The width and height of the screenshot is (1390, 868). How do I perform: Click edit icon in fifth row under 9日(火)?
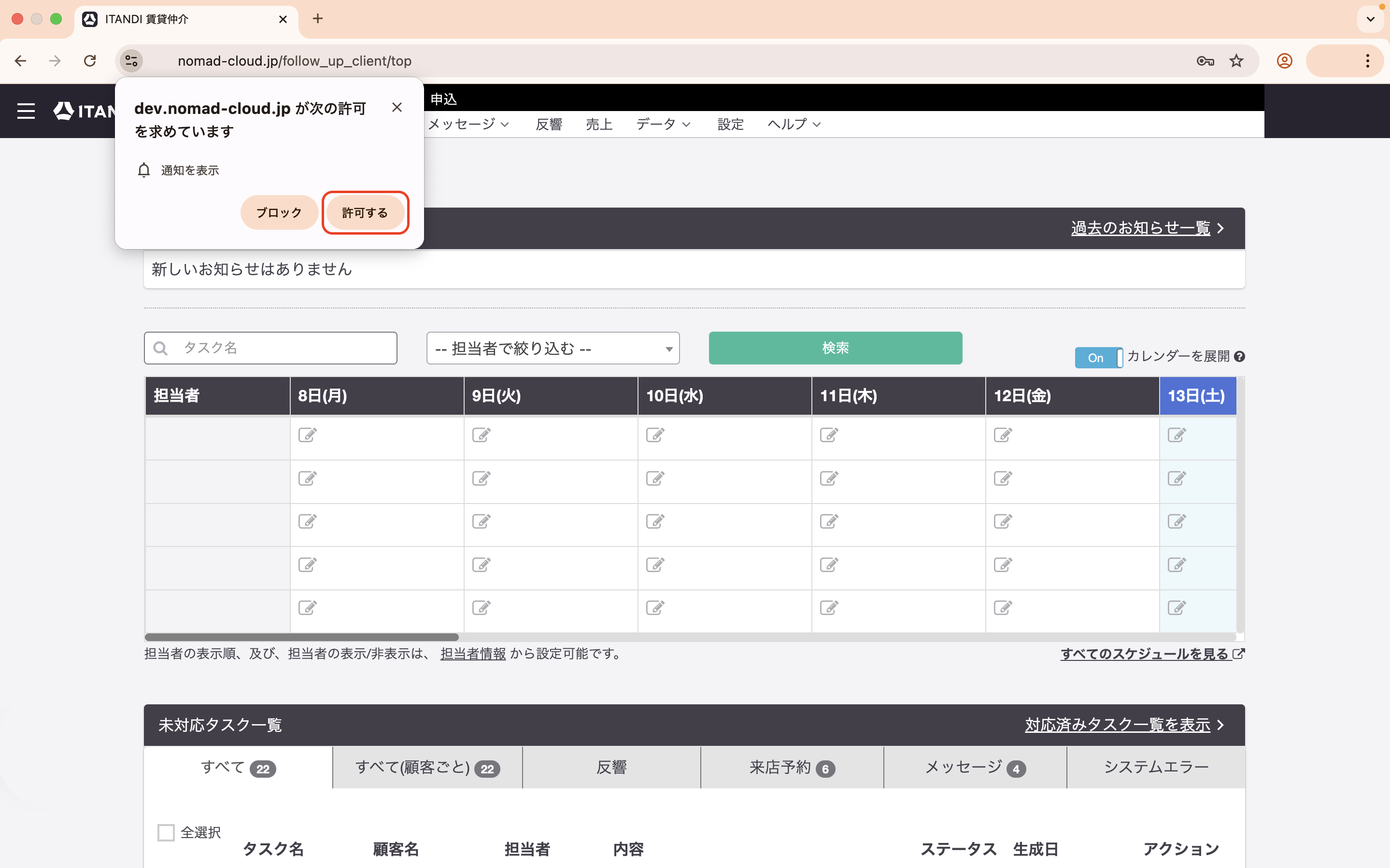click(x=481, y=607)
